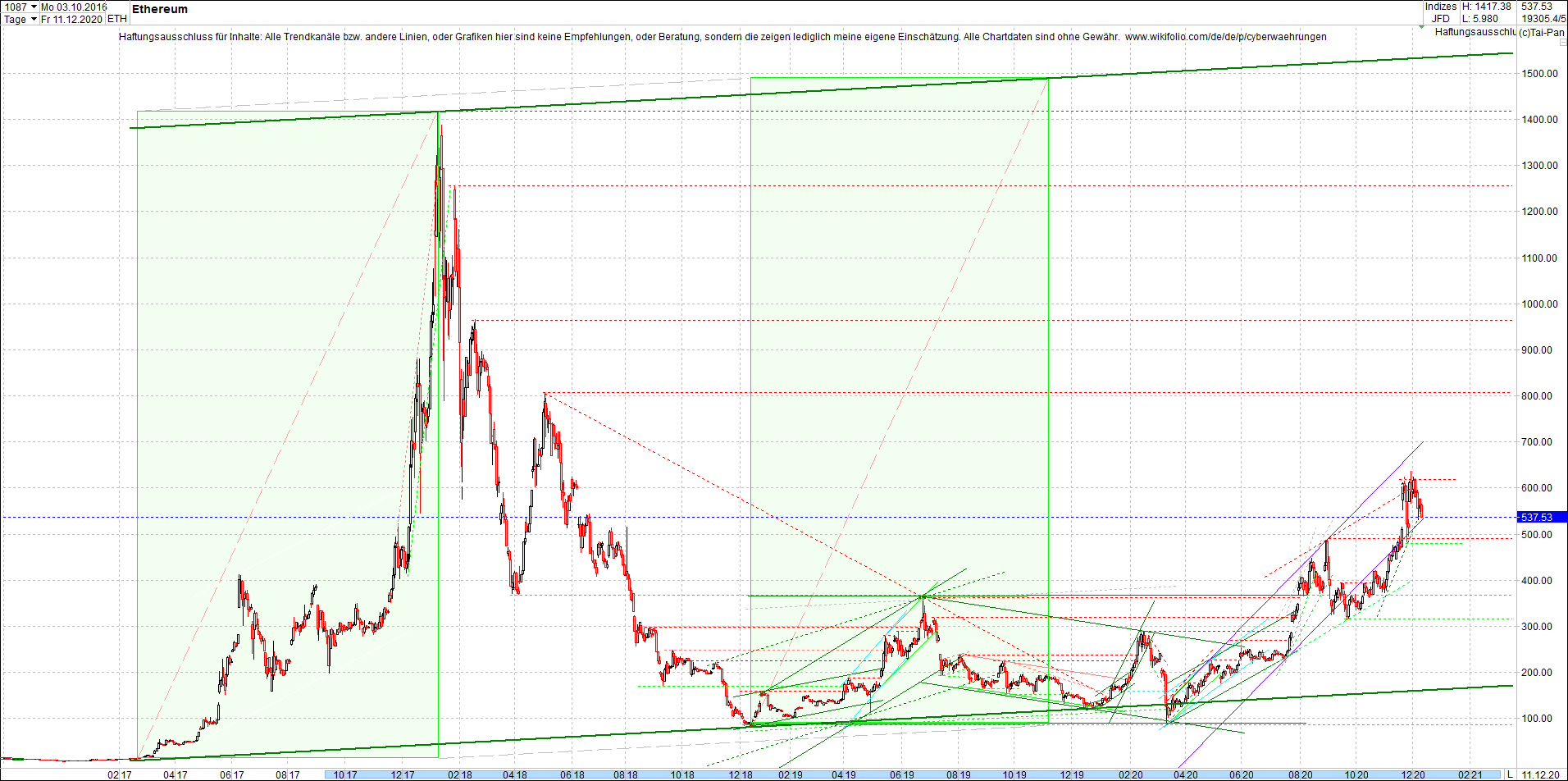Click the high value H: 1417.38
The width and height of the screenshot is (1568, 781).
click(1486, 7)
